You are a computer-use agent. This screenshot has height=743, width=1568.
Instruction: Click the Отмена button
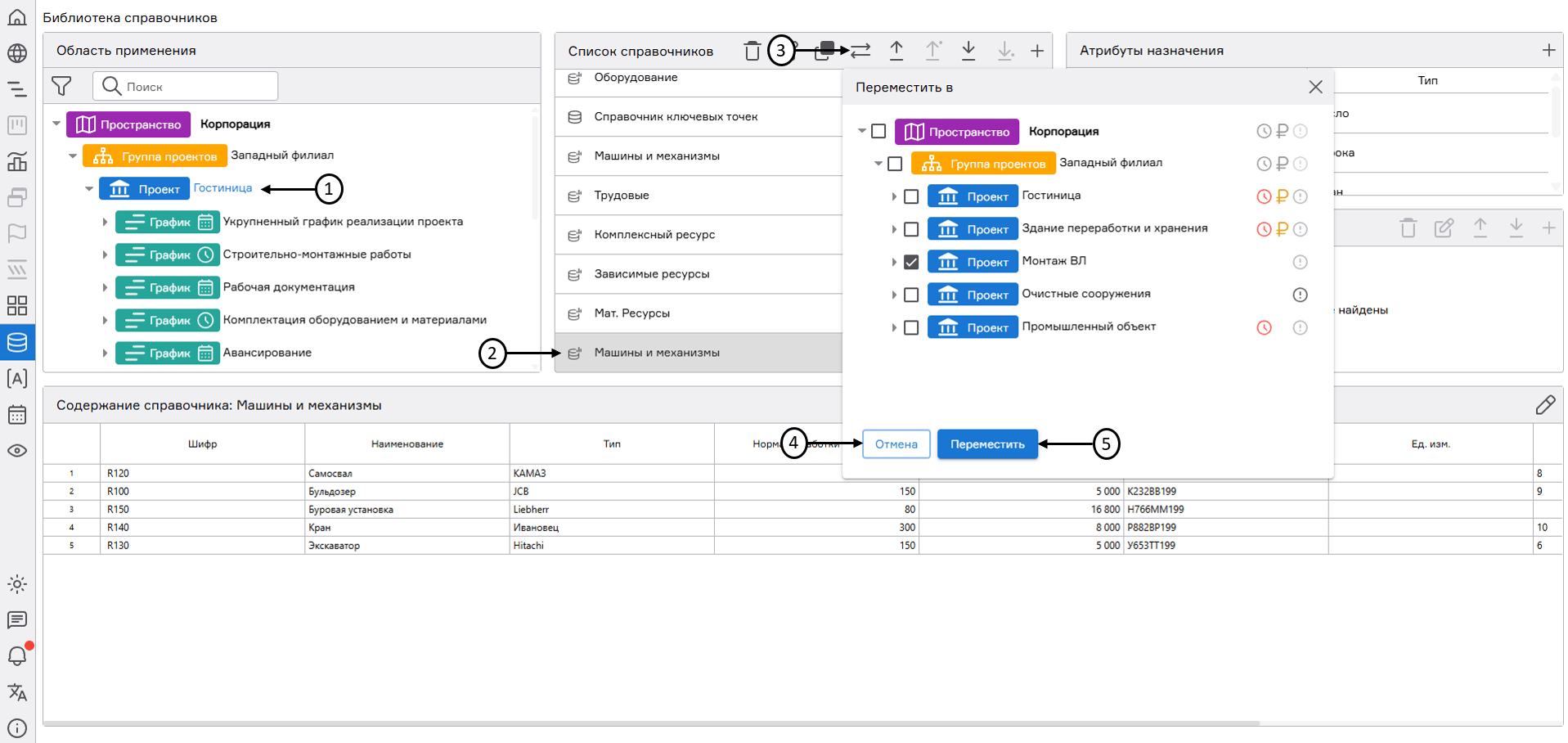896,444
